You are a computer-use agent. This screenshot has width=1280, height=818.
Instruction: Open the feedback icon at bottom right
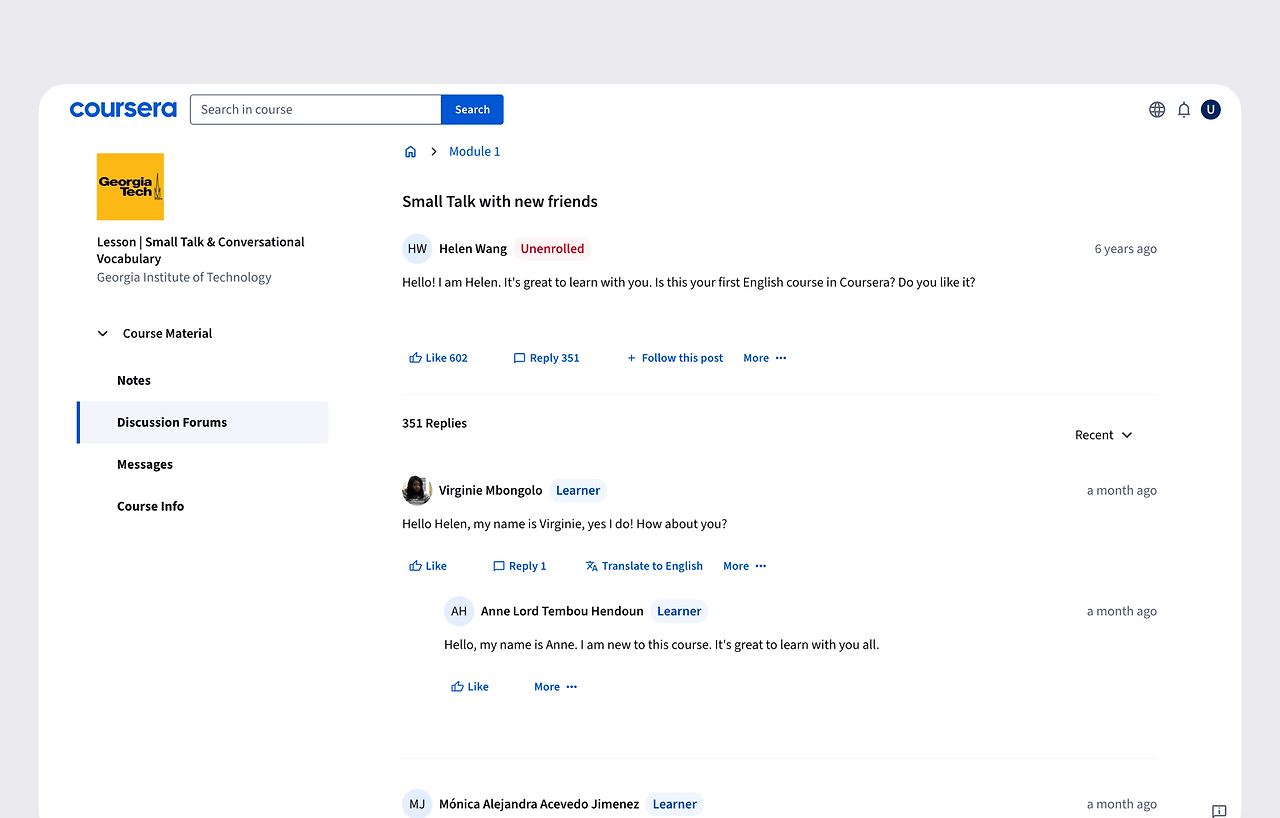(x=1219, y=810)
